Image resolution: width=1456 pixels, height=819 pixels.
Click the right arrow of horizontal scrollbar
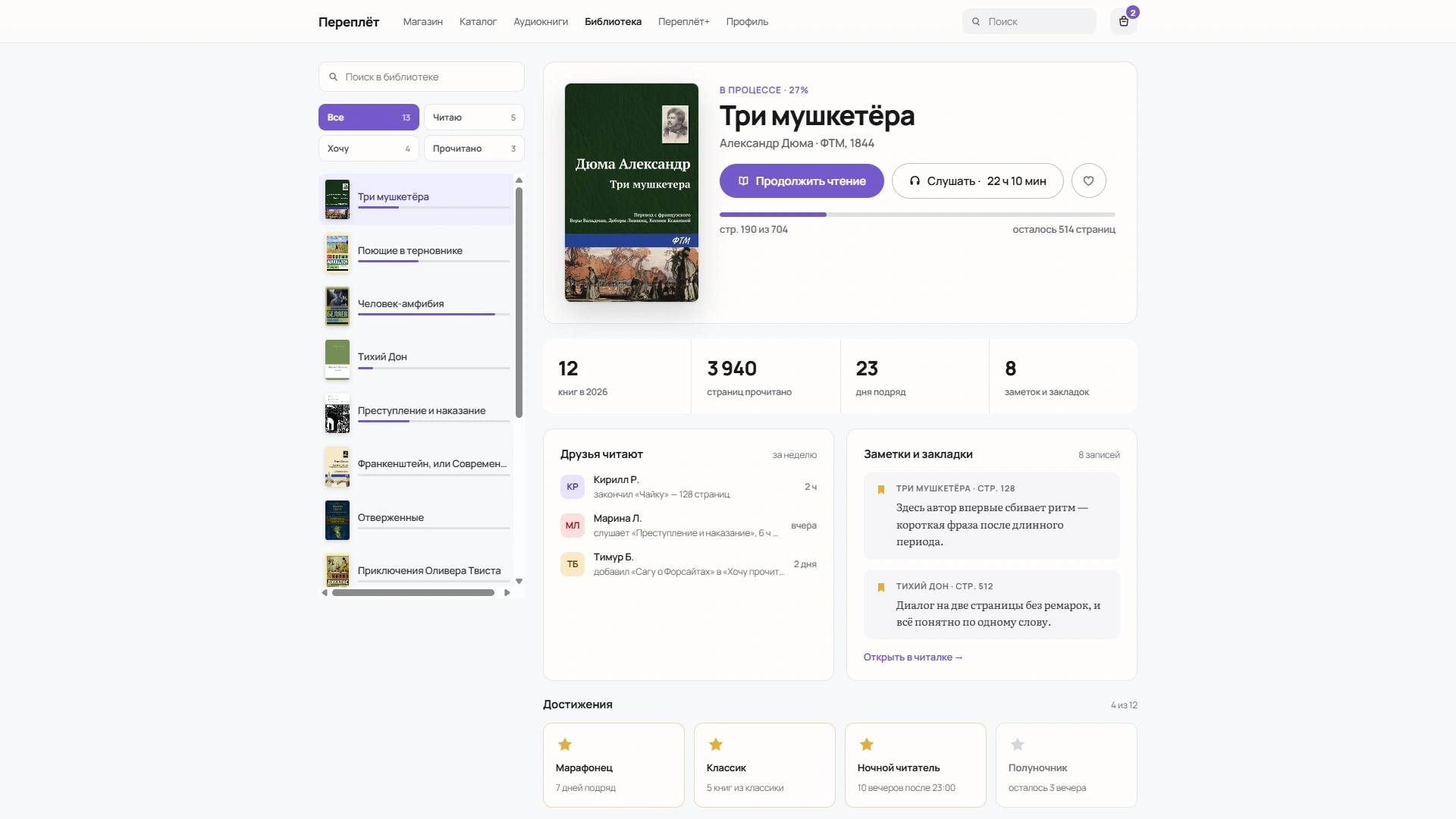coord(507,593)
